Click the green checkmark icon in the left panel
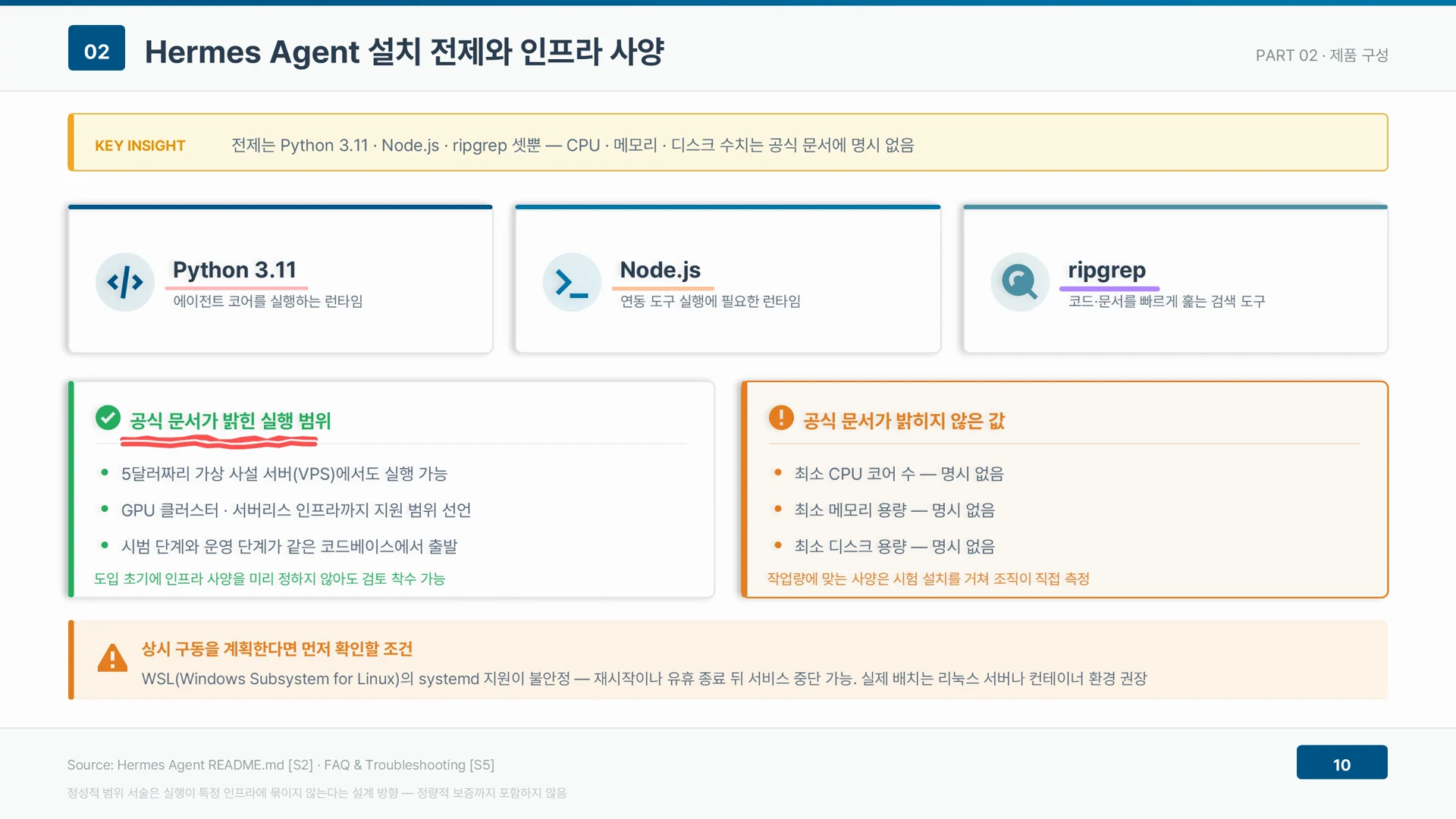Screen dimensions: 1456x819 (x=108, y=418)
